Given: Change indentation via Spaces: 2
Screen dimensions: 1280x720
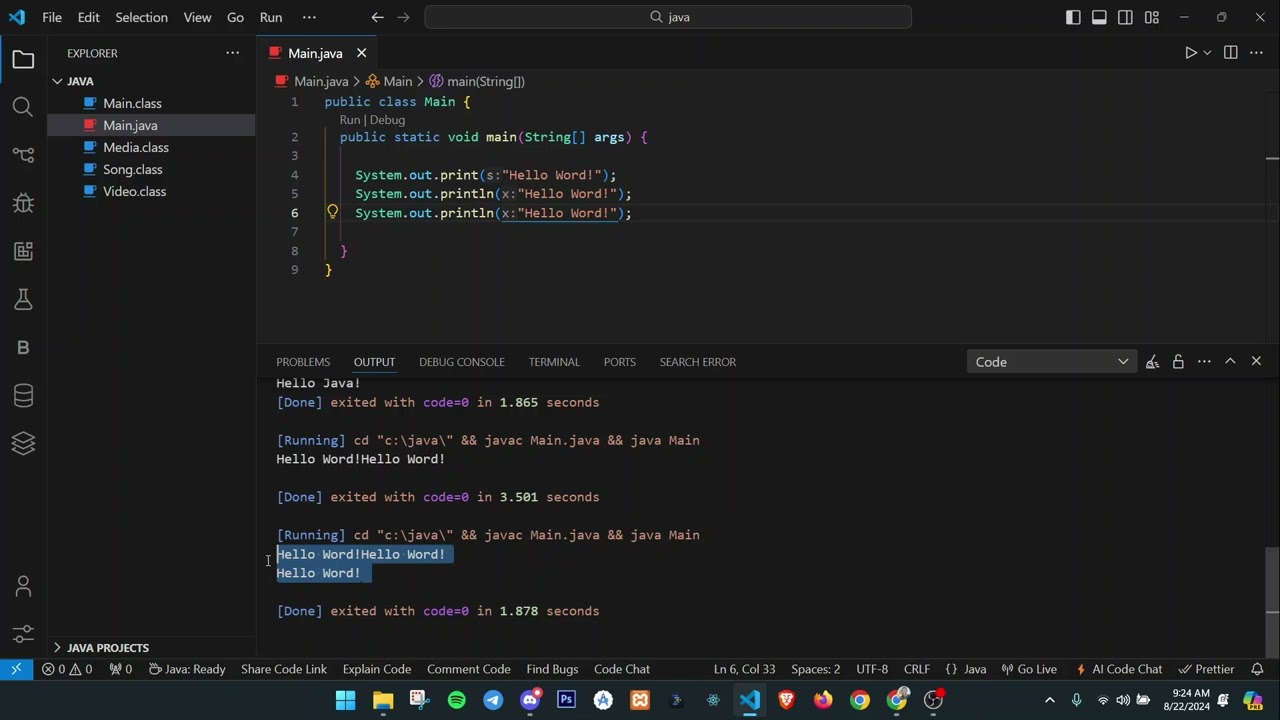Looking at the screenshot, I should click(x=815, y=669).
